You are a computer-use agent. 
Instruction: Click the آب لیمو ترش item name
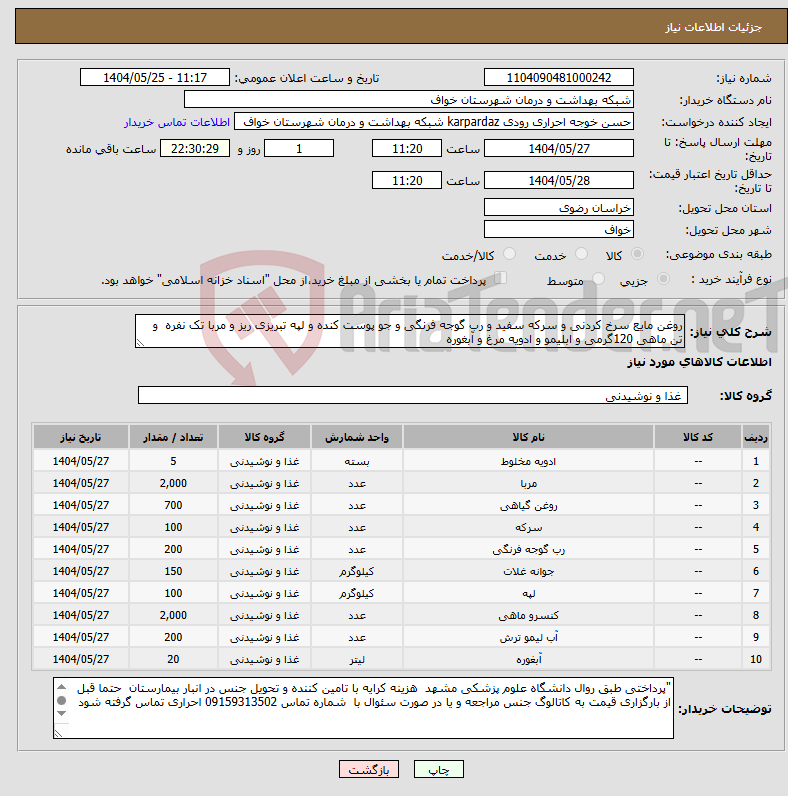[x=528, y=638]
